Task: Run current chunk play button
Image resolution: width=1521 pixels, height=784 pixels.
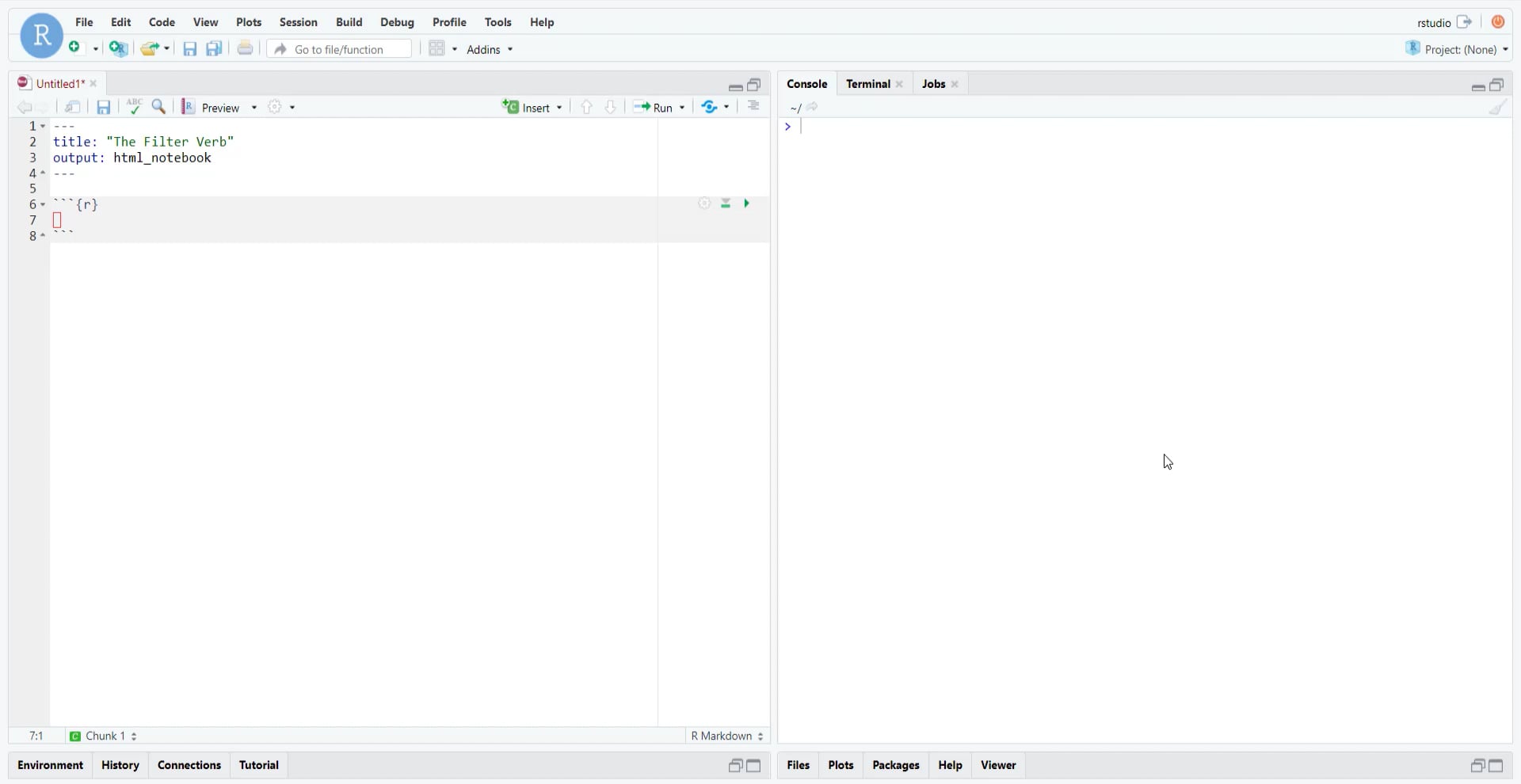Action: 746,204
